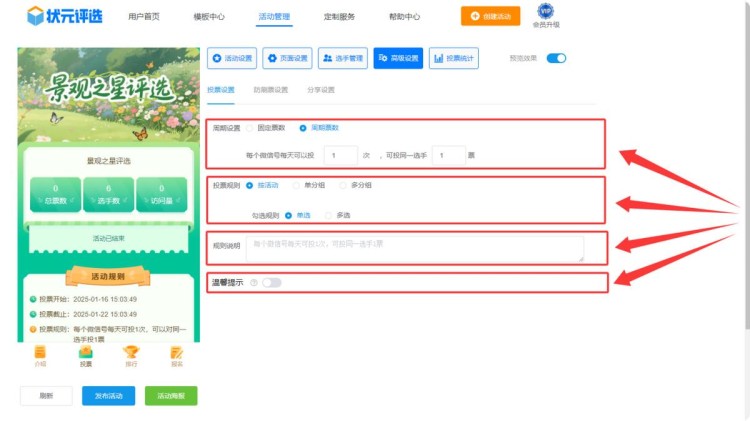Click the 报名 sign-up icon
This screenshot has height=421, width=750.
coord(177,354)
